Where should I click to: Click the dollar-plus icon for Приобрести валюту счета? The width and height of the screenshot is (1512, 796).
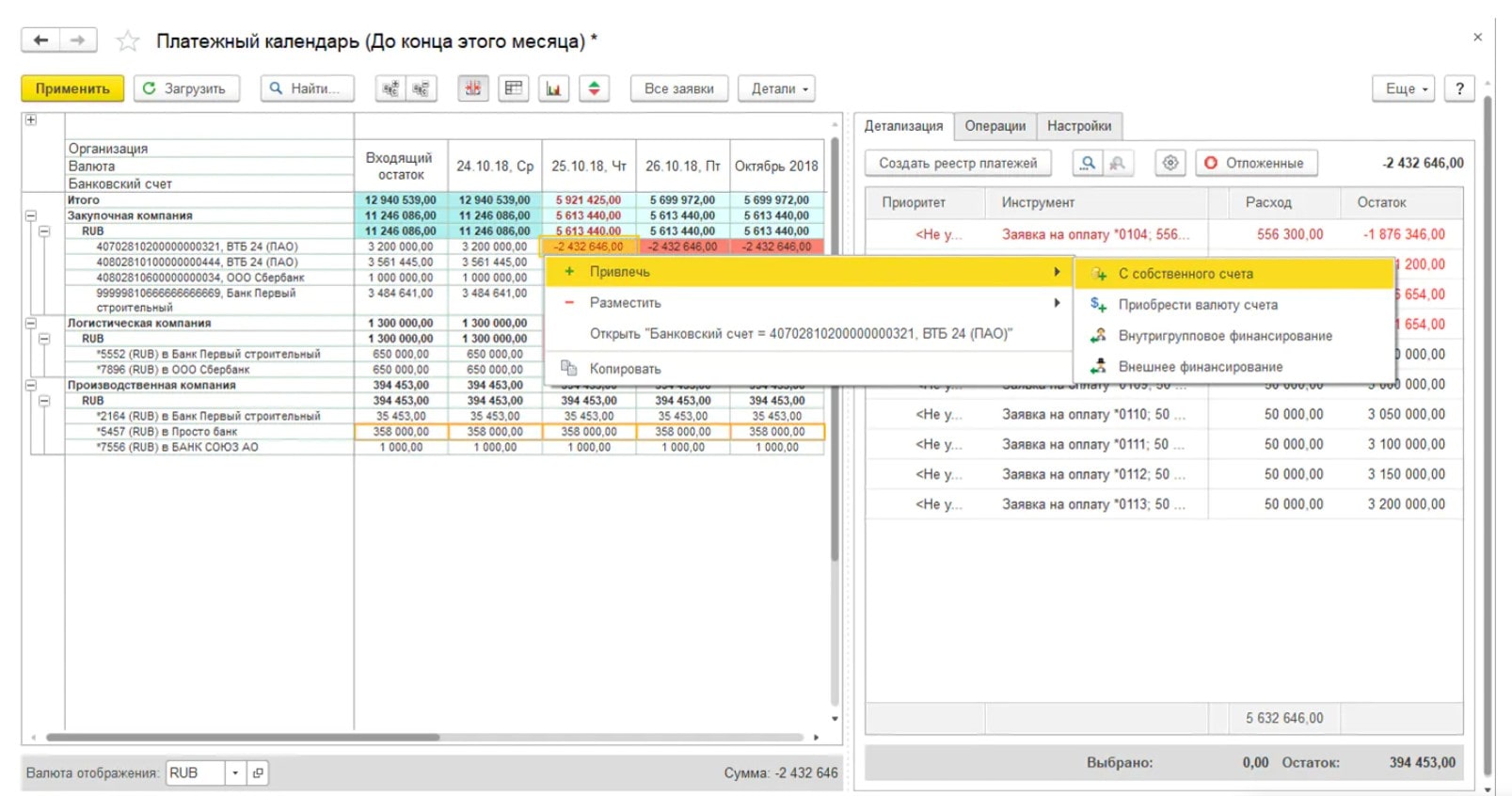[x=1098, y=305]
